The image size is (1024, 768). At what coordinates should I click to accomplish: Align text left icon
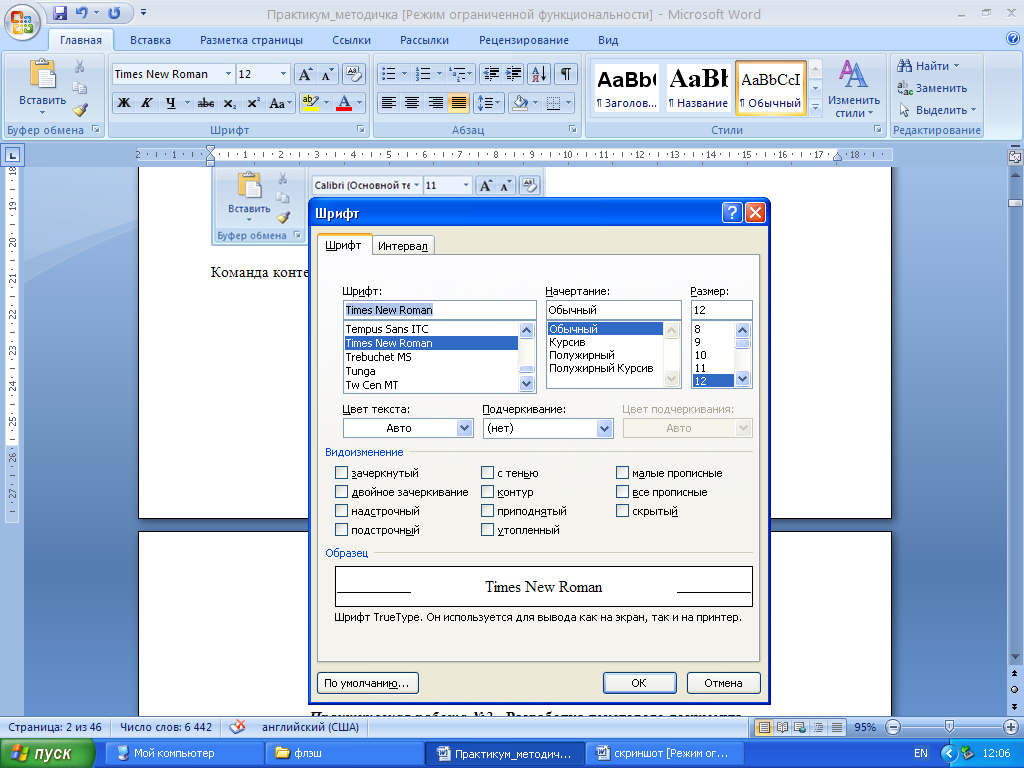point(389,103)
